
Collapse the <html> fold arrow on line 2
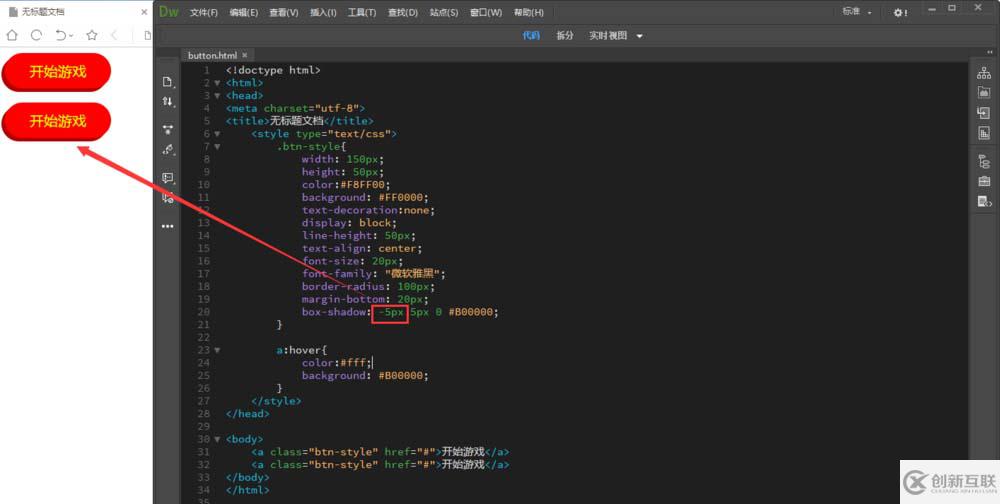click(x=217, y=83)
